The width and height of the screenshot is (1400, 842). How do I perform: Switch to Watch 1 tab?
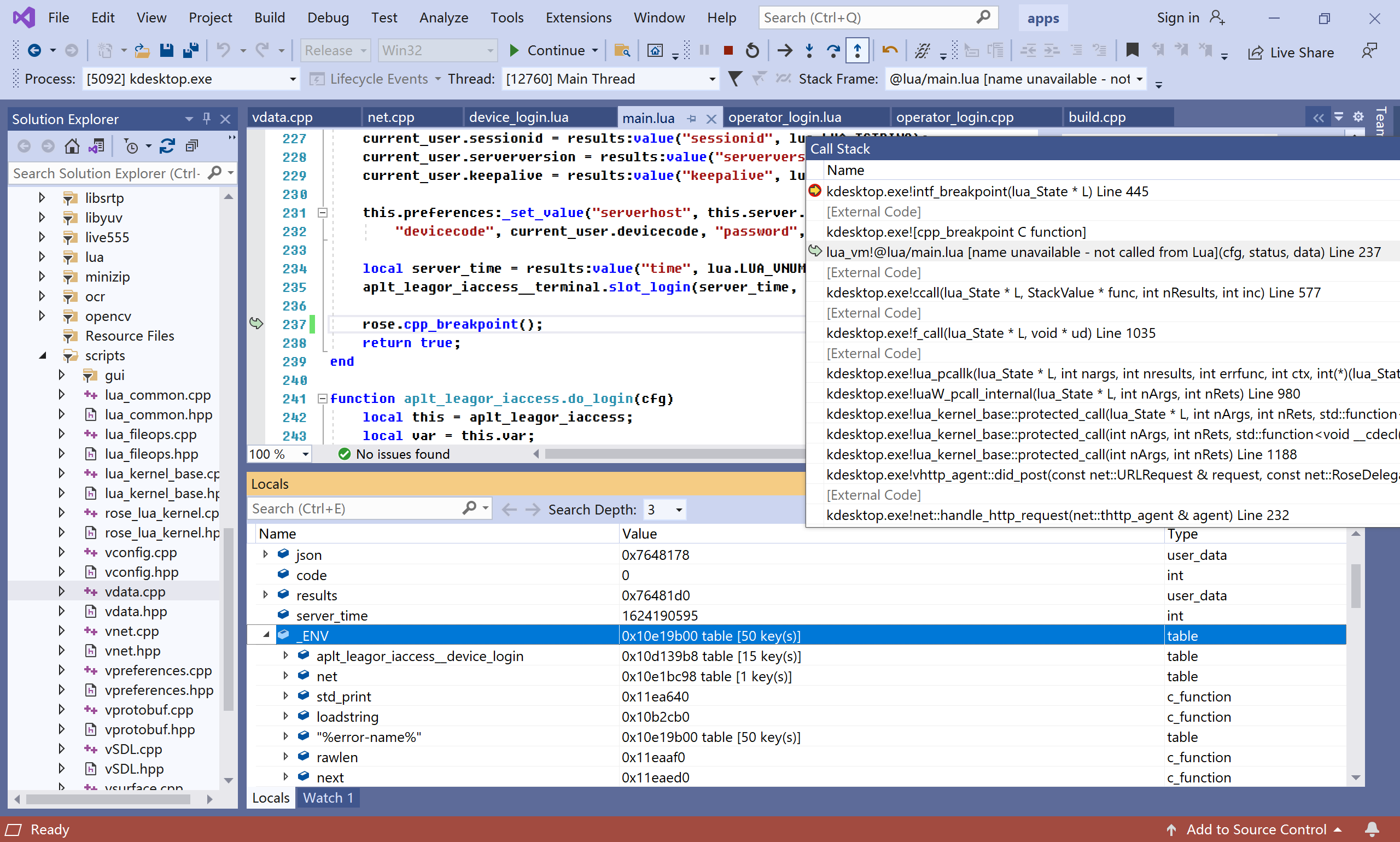click(x=328, y=798)
